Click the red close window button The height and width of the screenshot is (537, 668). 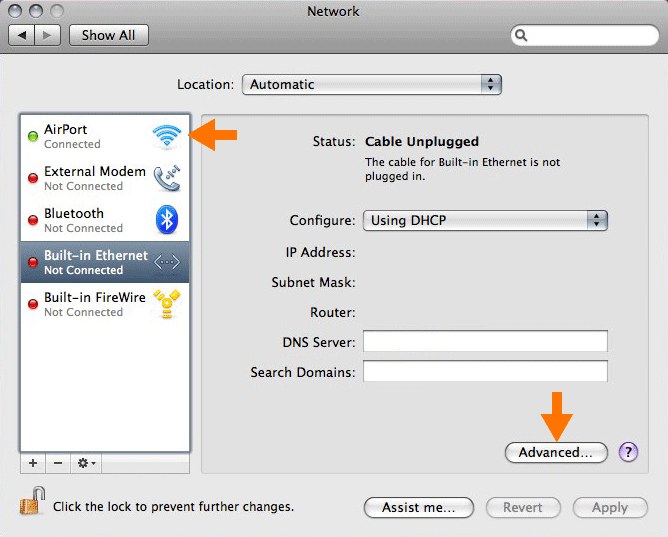pos(15,11)
